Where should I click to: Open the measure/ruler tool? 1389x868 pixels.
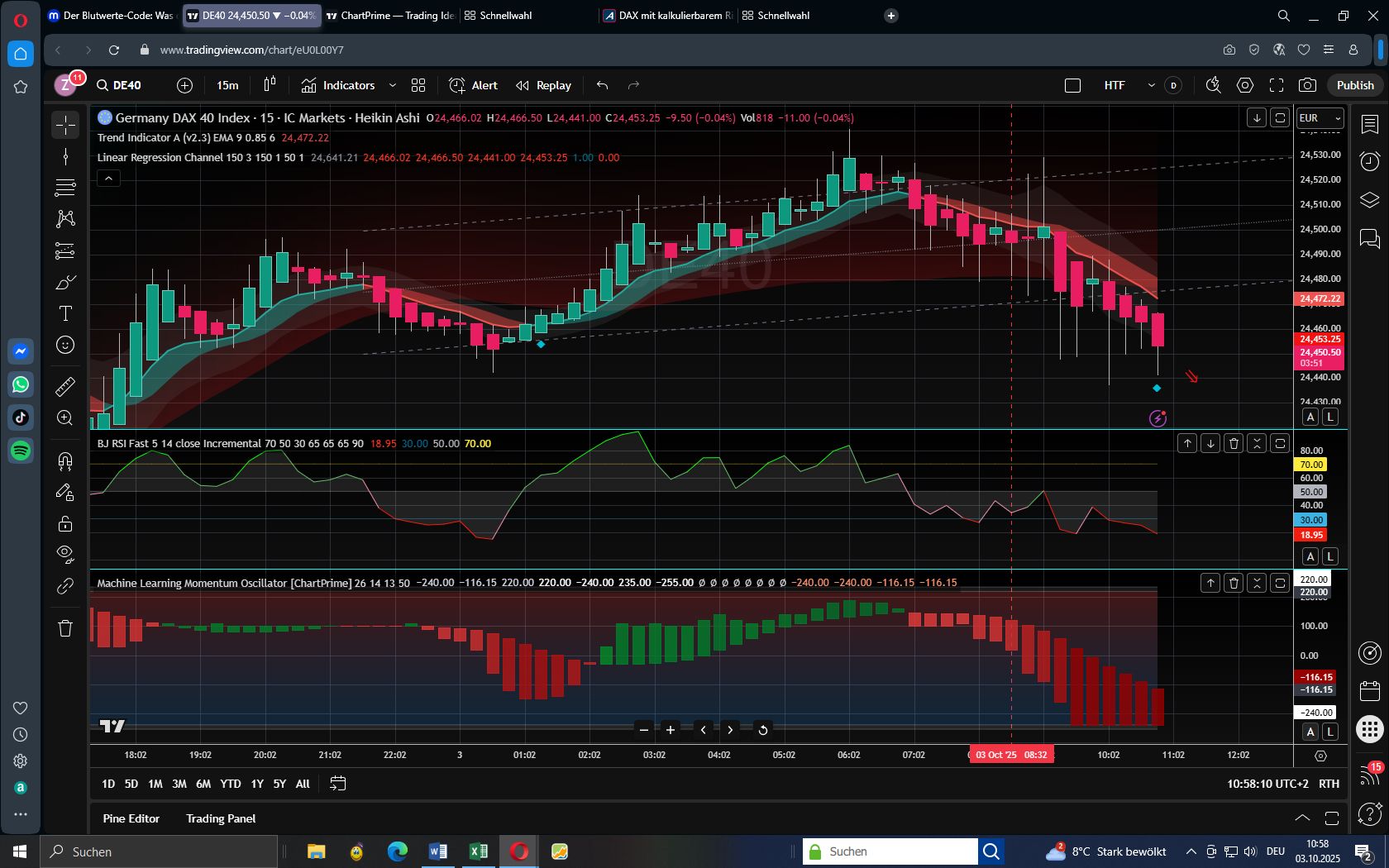(64, 386)
